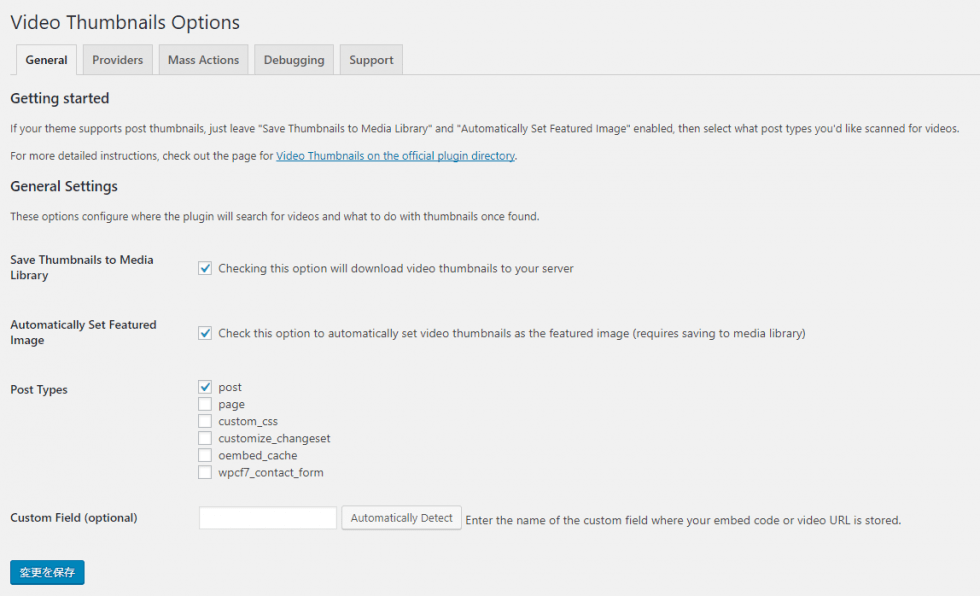This screenshot has width=980, height=596.
Task: Enable the 'page' post type checkbox
Action: (x=205, y=404)
